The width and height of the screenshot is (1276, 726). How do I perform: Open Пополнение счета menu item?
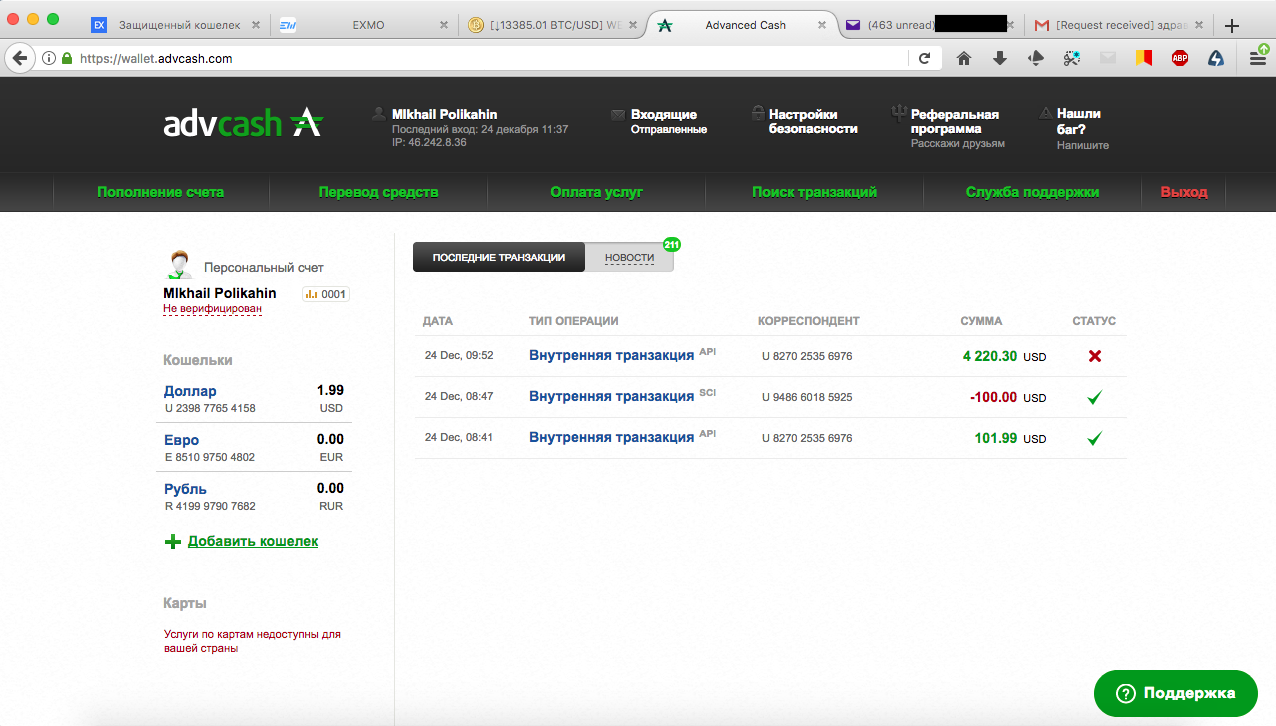[x=160, y=192]
